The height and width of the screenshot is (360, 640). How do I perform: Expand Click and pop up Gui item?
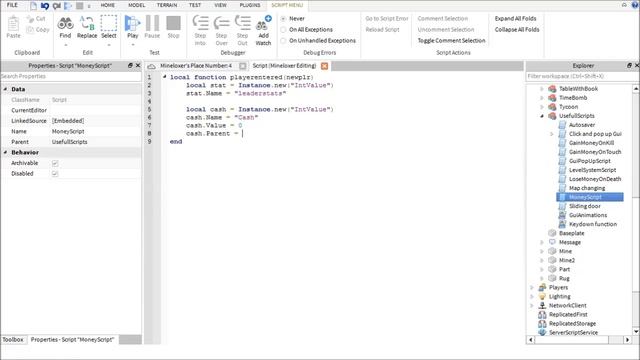pyautogui.click(x=551, y=134)
